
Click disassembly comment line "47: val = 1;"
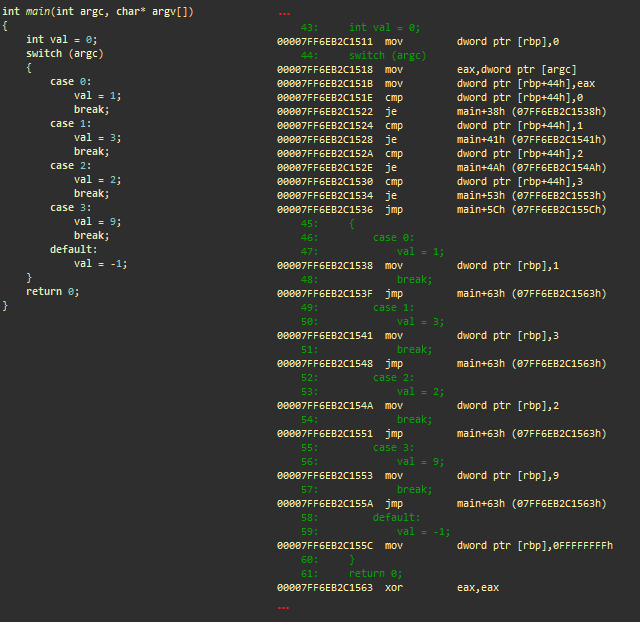point(372,251)
